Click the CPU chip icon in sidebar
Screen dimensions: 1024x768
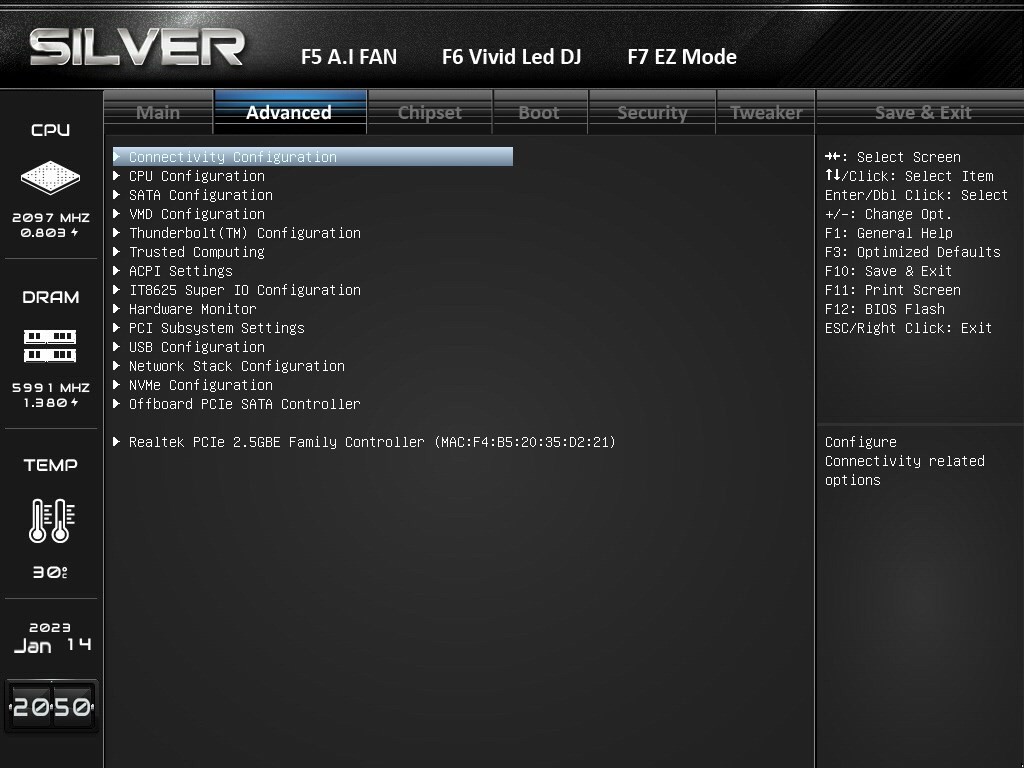click(50, 178)
